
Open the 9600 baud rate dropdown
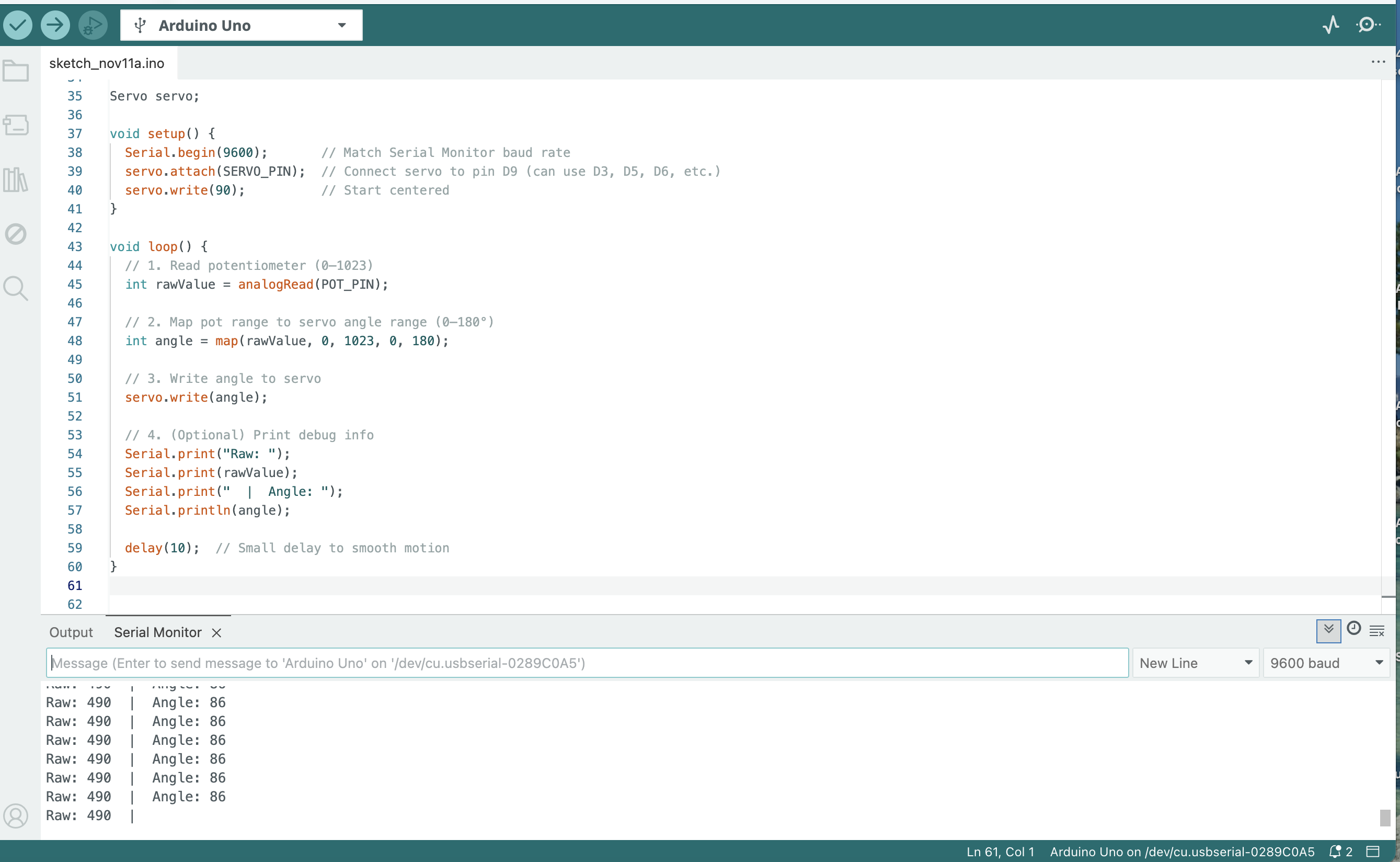[x=1326, y=663]
